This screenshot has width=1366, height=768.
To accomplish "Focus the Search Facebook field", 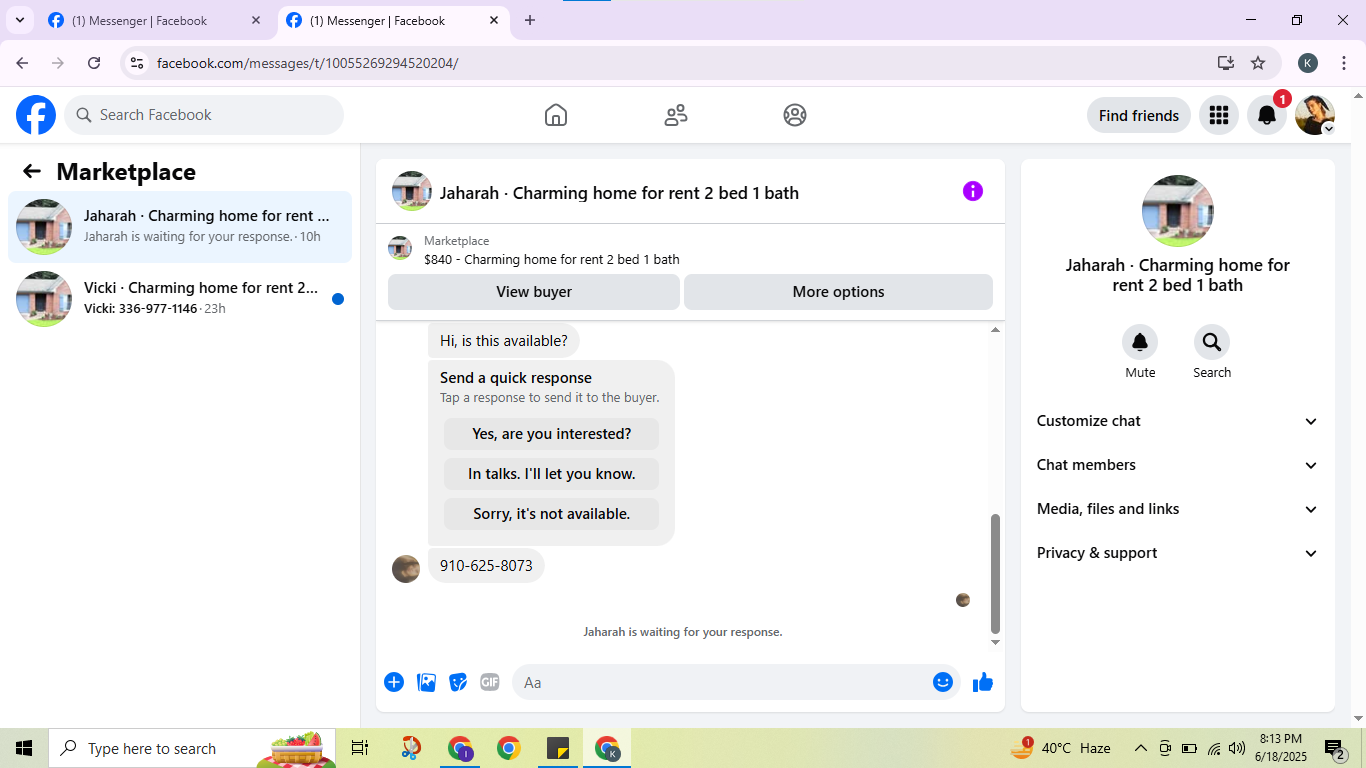I will coord(204,115).
